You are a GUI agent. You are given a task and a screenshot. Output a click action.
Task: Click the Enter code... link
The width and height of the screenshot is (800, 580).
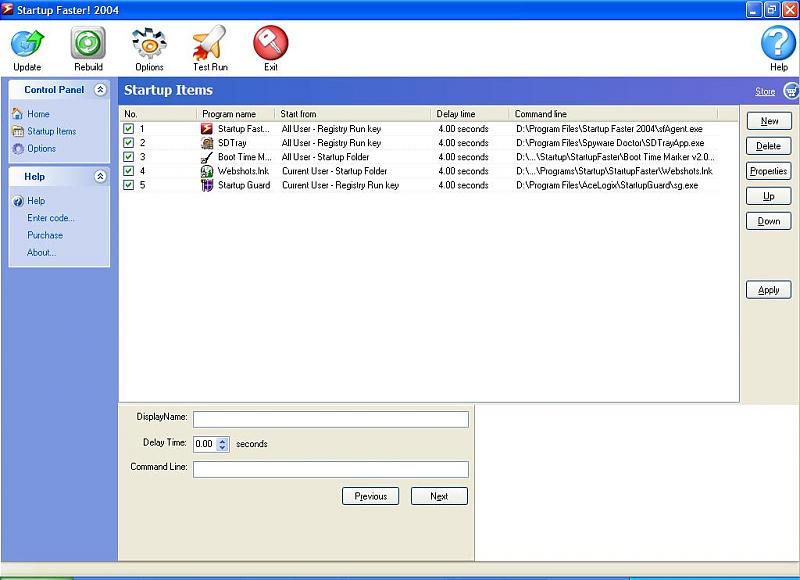tap(51, 218)
